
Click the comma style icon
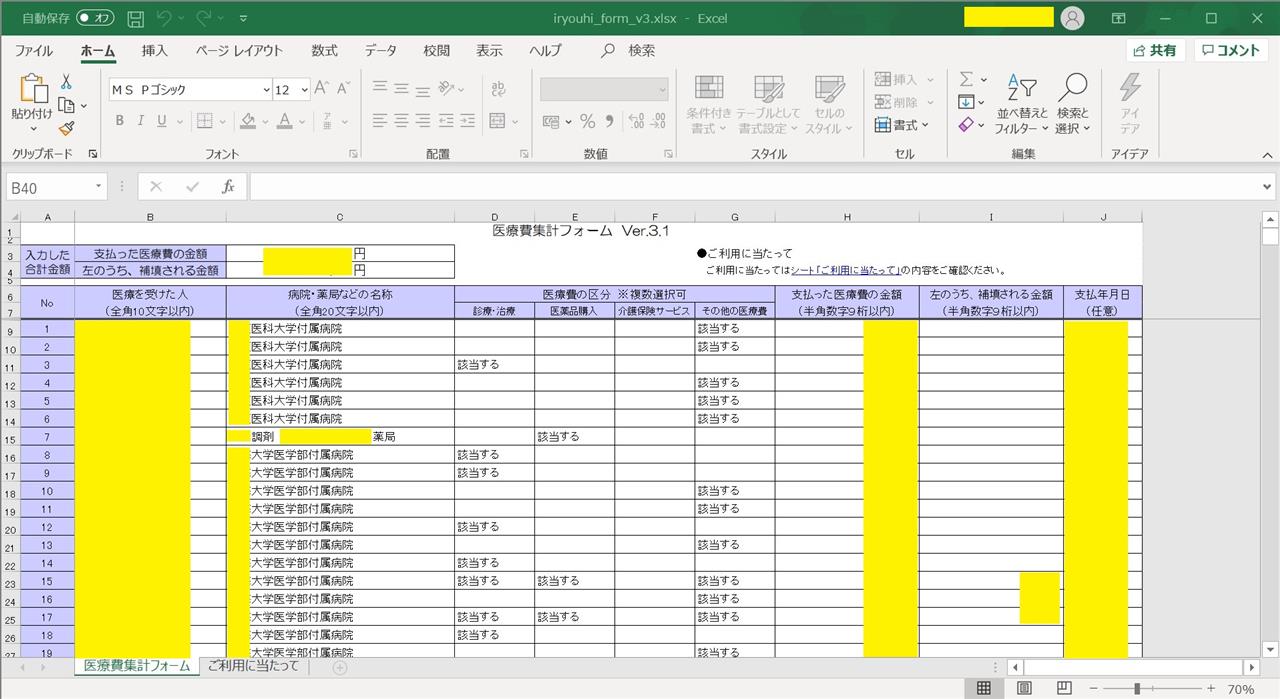(610, 121)
